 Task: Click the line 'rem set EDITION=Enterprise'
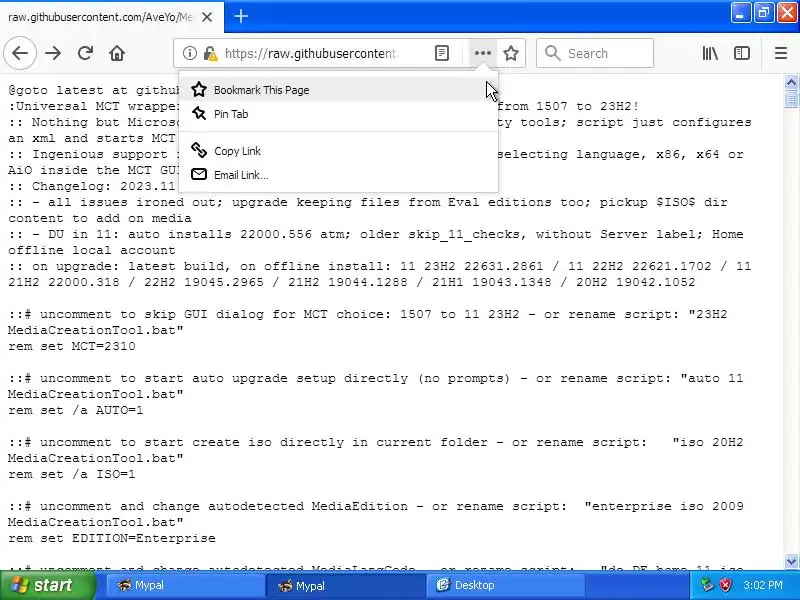(x=112, y=538)
